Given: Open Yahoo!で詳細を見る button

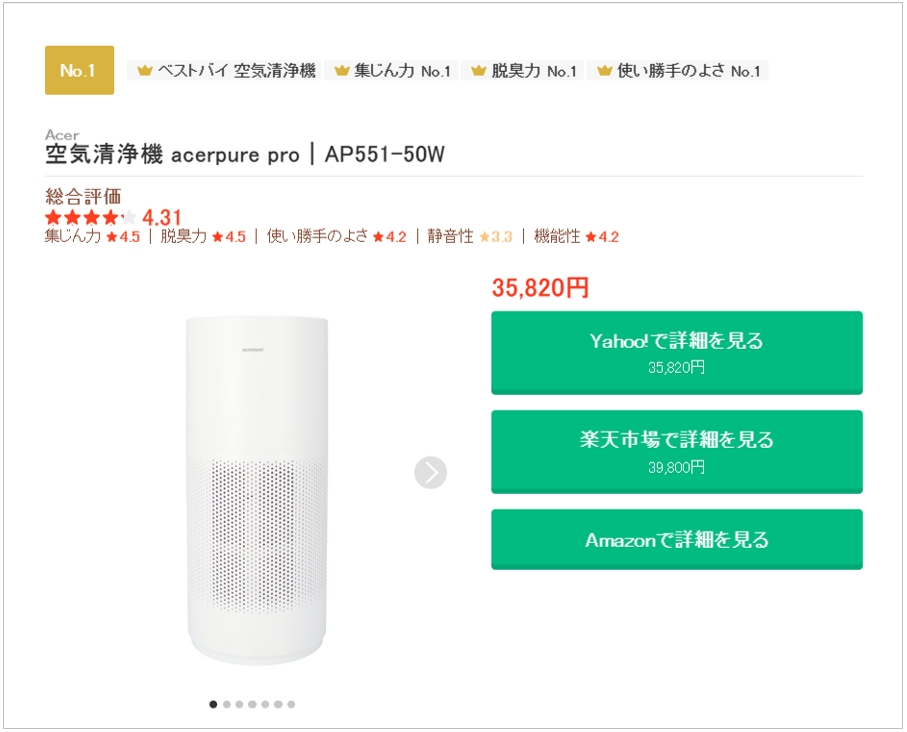Looking at the screenshot, I should click(x=676, y=352).
